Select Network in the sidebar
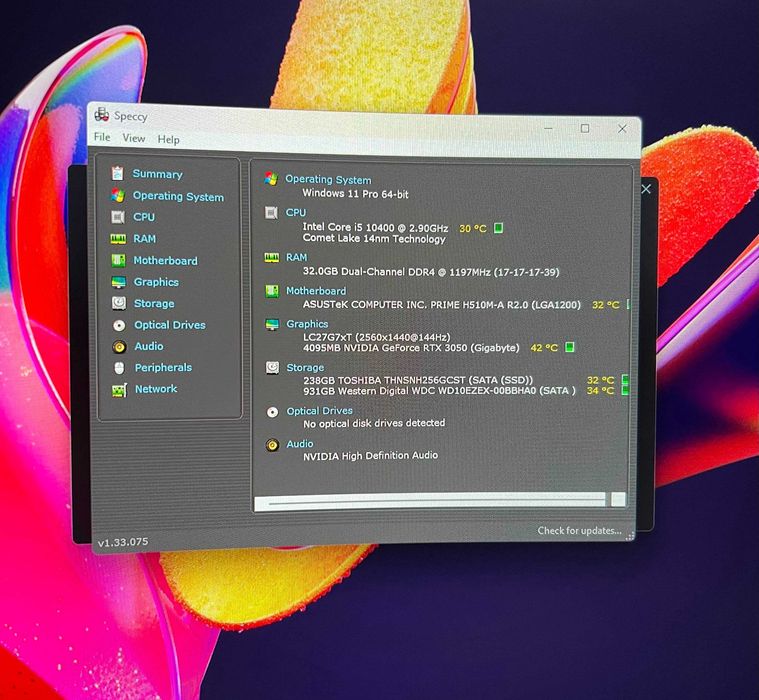 coord(156,389)
